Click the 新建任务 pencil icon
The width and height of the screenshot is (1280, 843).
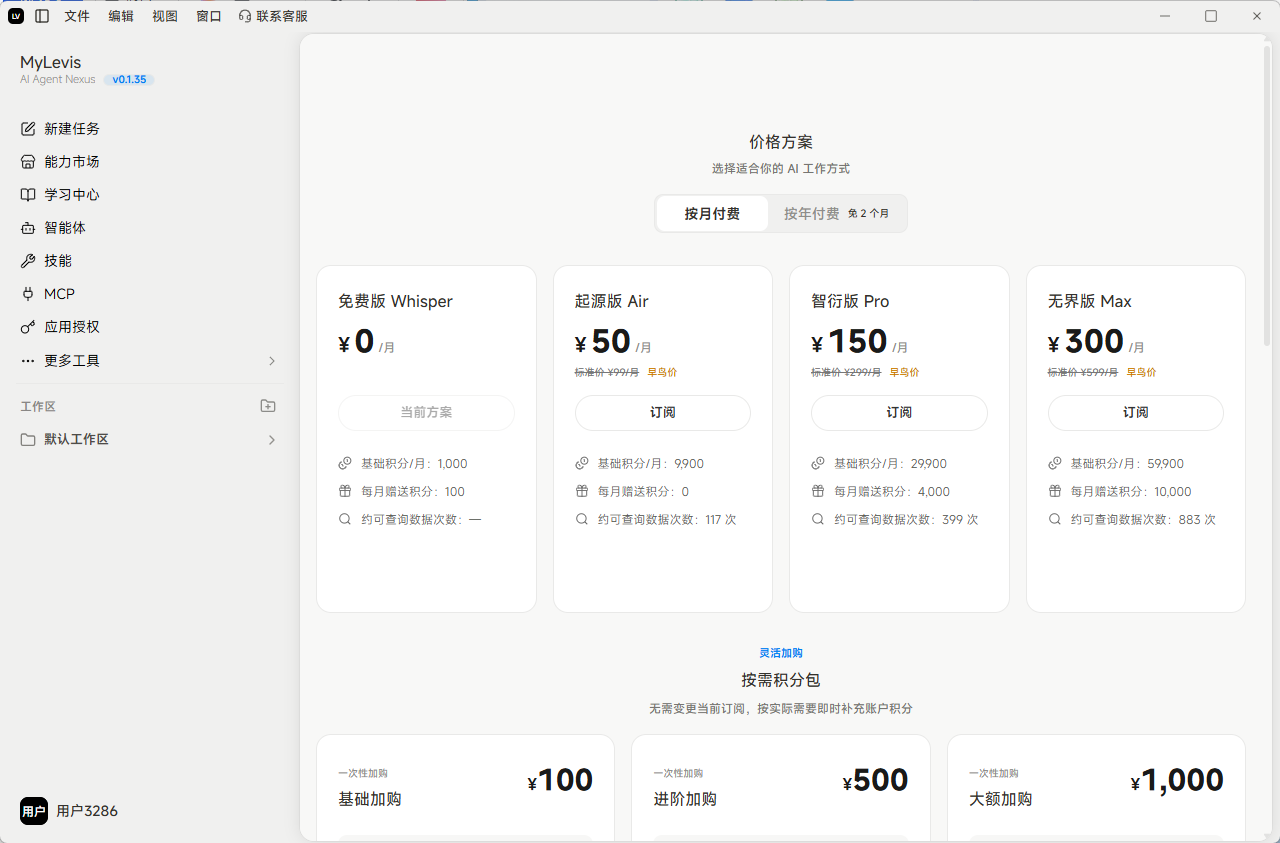pyautogui.click(x=28, y=129)
